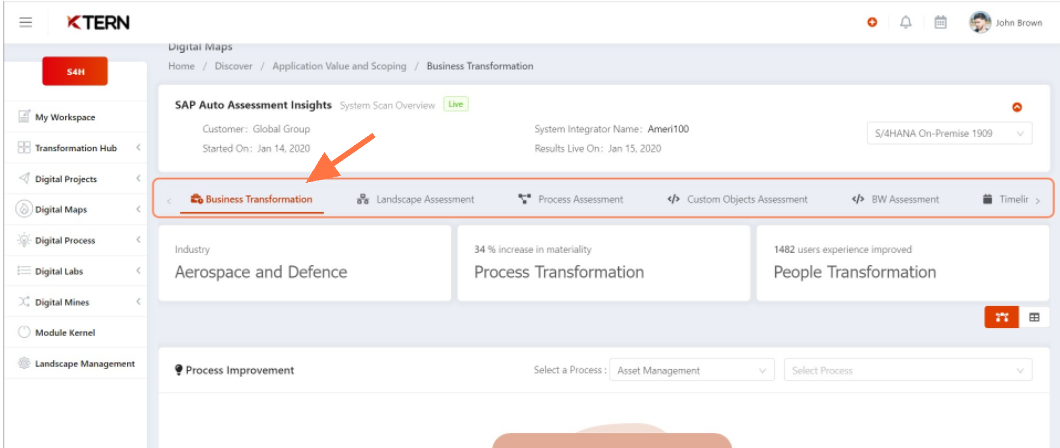Viewport: 1060px width, 448px height.
Task: Click the Discover breadcrumb link
Action: pyautogui.click(x=234, y=66)
